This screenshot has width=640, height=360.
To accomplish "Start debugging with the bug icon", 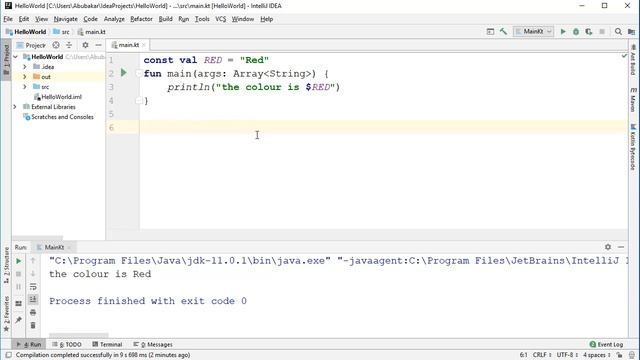I will click(x=576, y=31).
